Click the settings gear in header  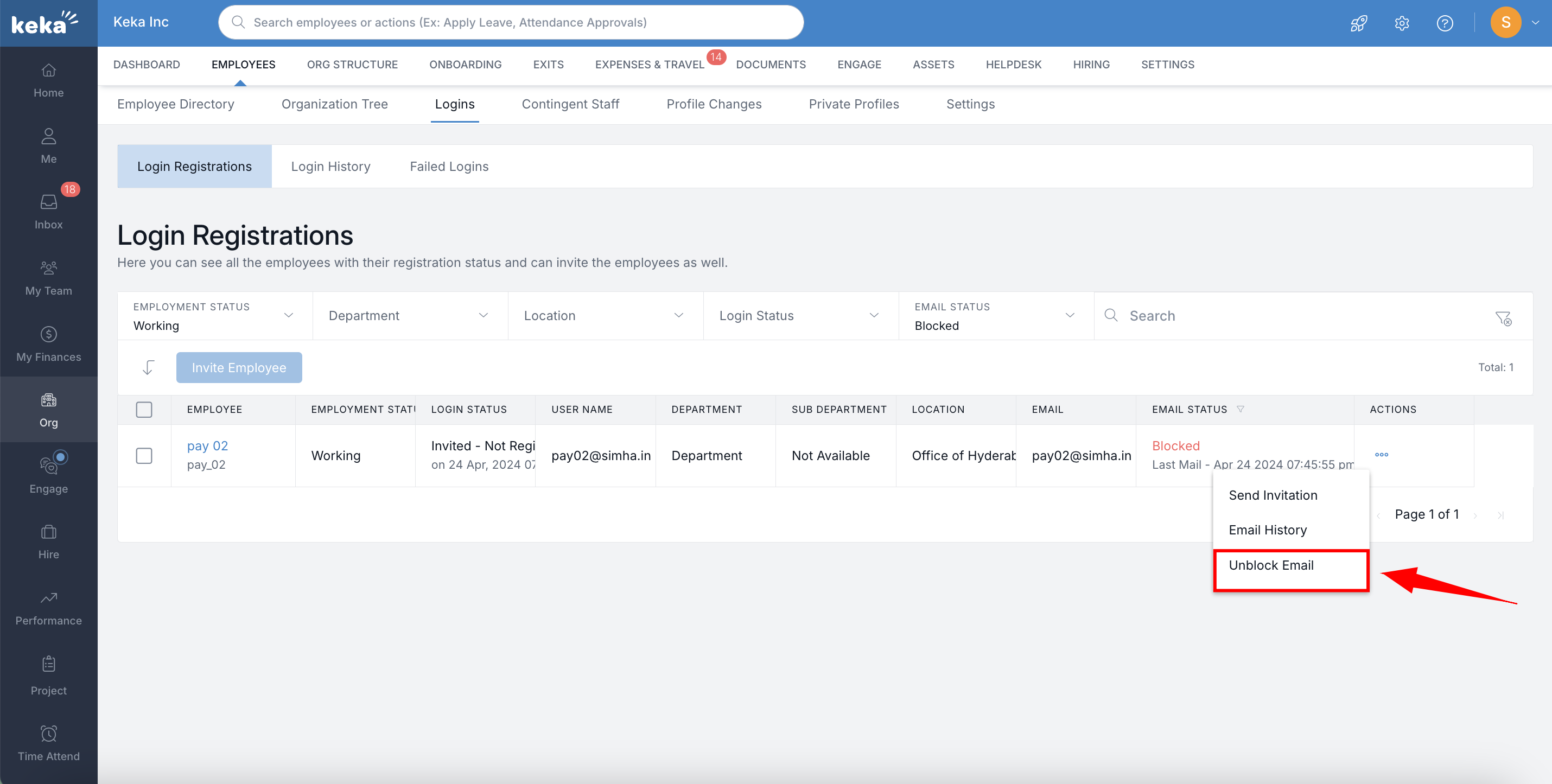pos(1401,23)
